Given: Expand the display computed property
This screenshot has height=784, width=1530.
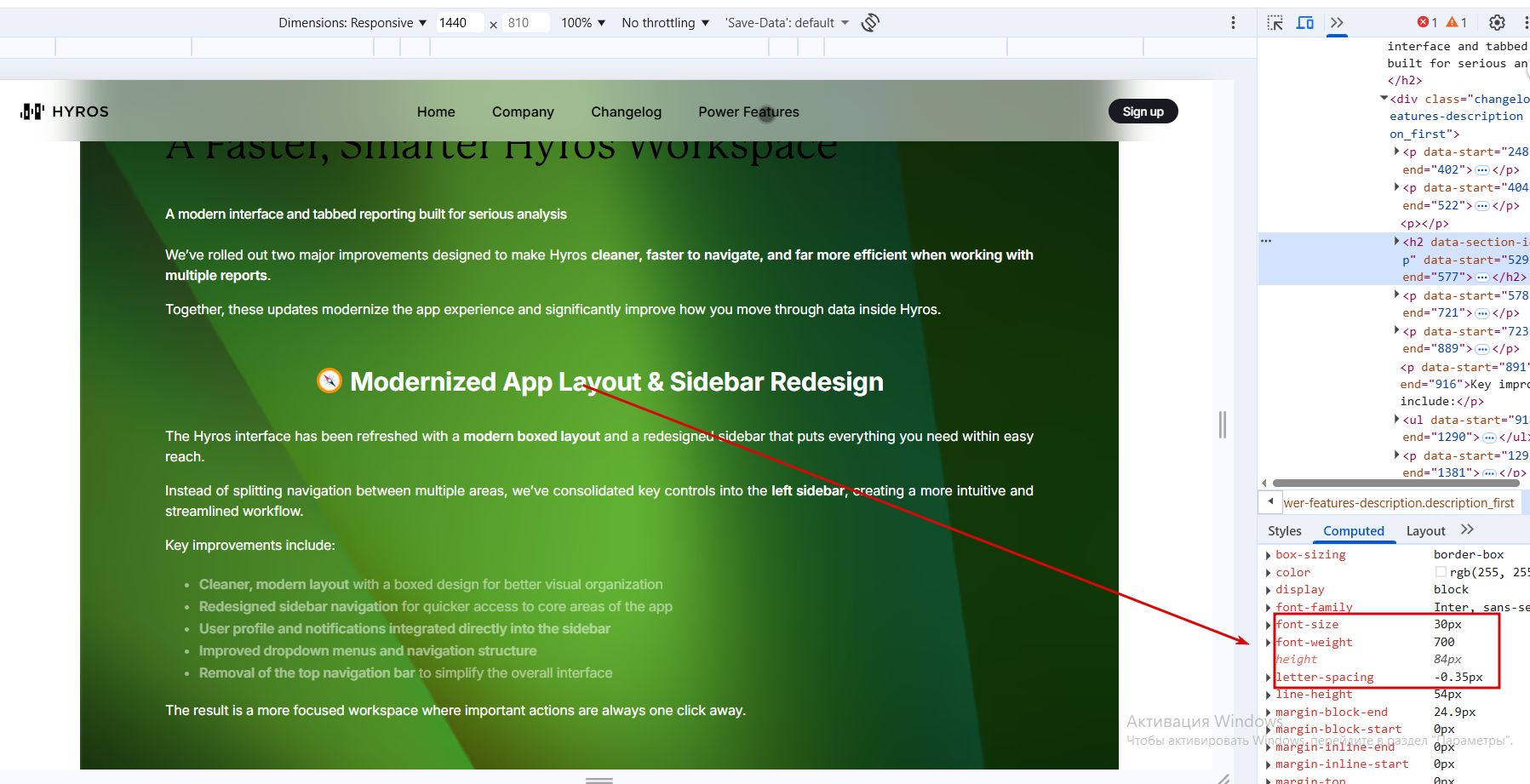Looking at the screenshot, I should pyautogui.click(x=1269, y=590).
